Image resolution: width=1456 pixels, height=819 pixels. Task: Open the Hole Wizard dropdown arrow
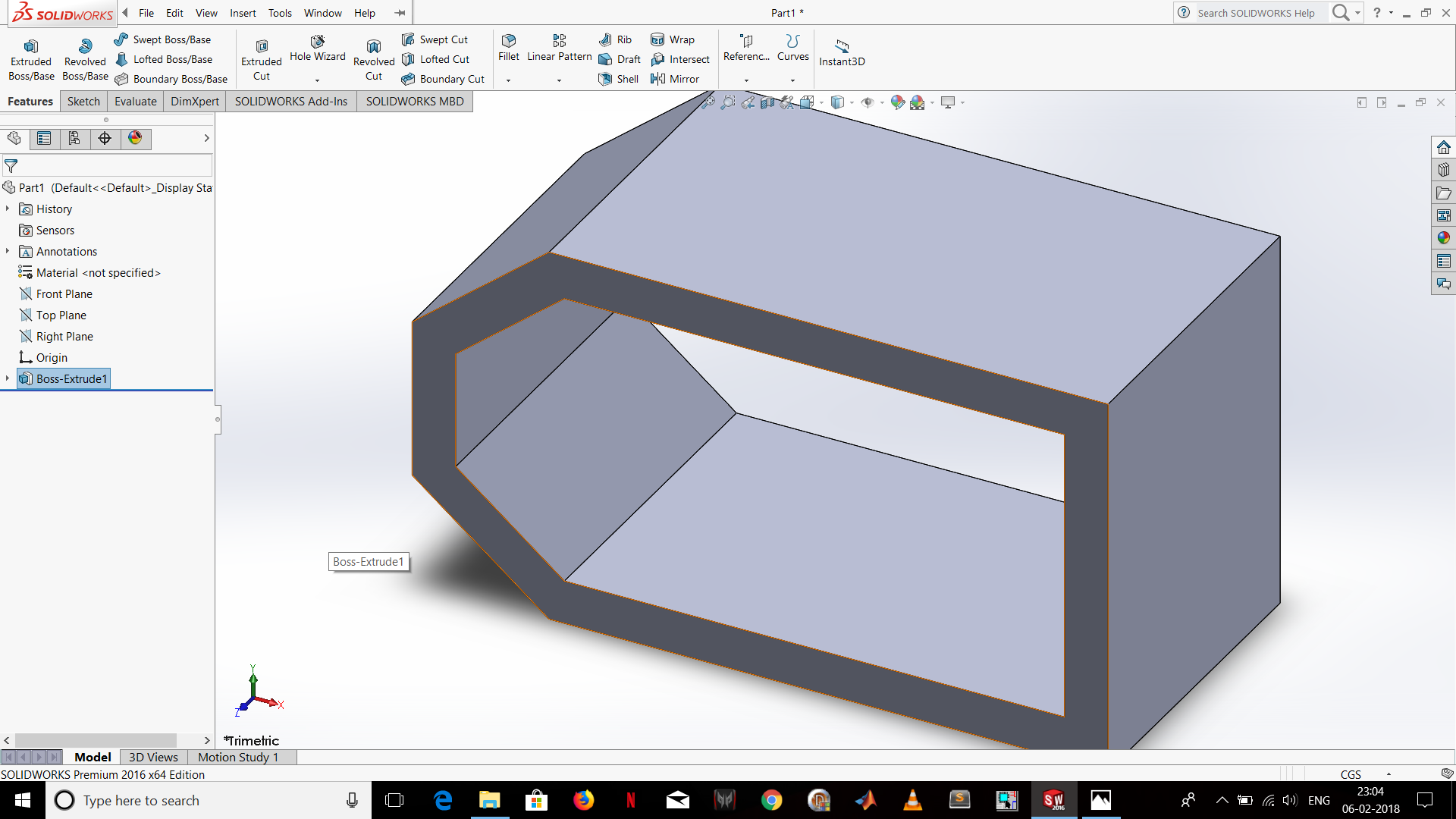(x=317, y=80)
